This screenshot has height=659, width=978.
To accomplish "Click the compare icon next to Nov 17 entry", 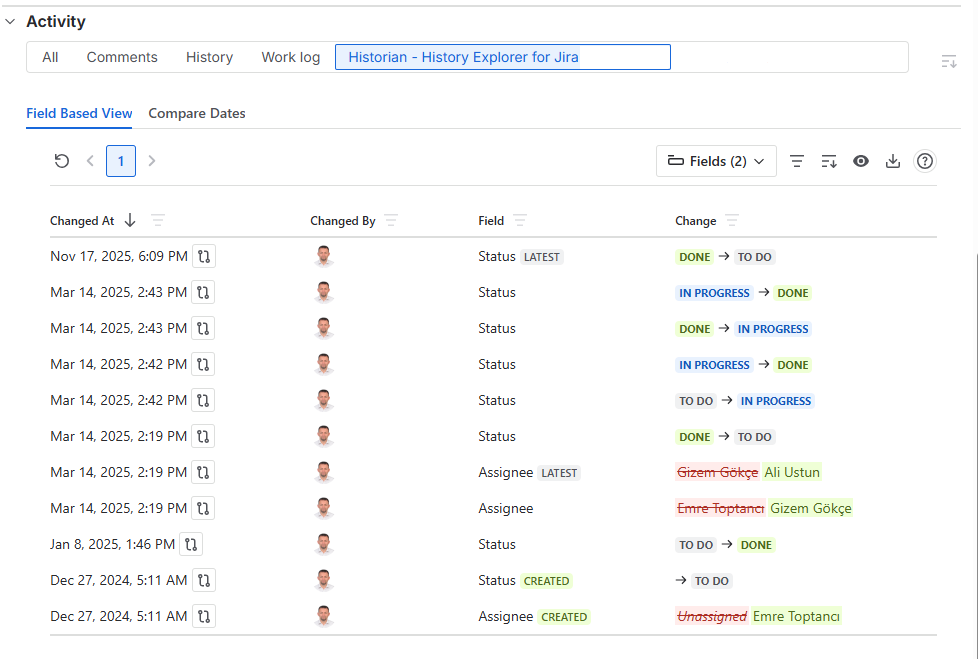I will pyautogui.click(x=204, y=256).
